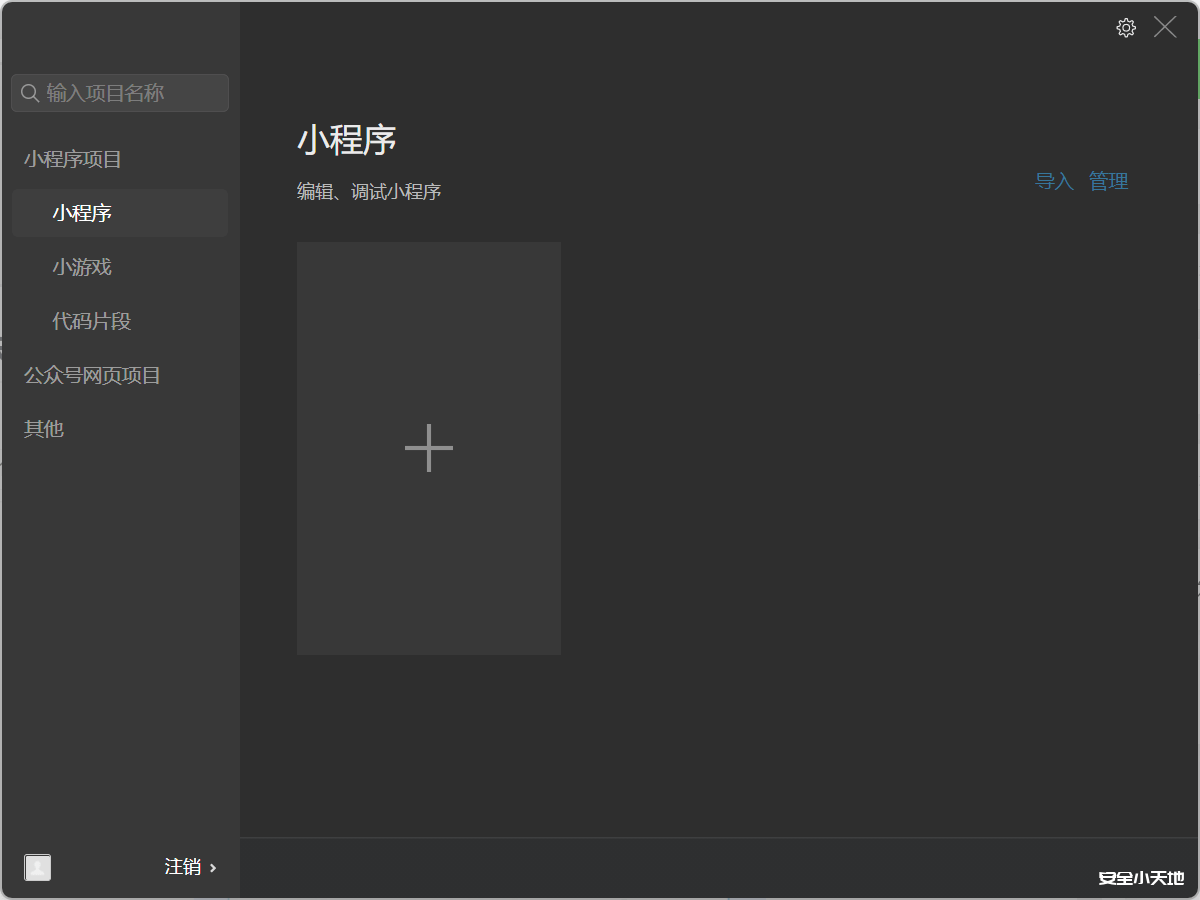The height and width of the screenshot is (900, 1200).
Task: Click the search magnifier icon
Action: point(29,92)
